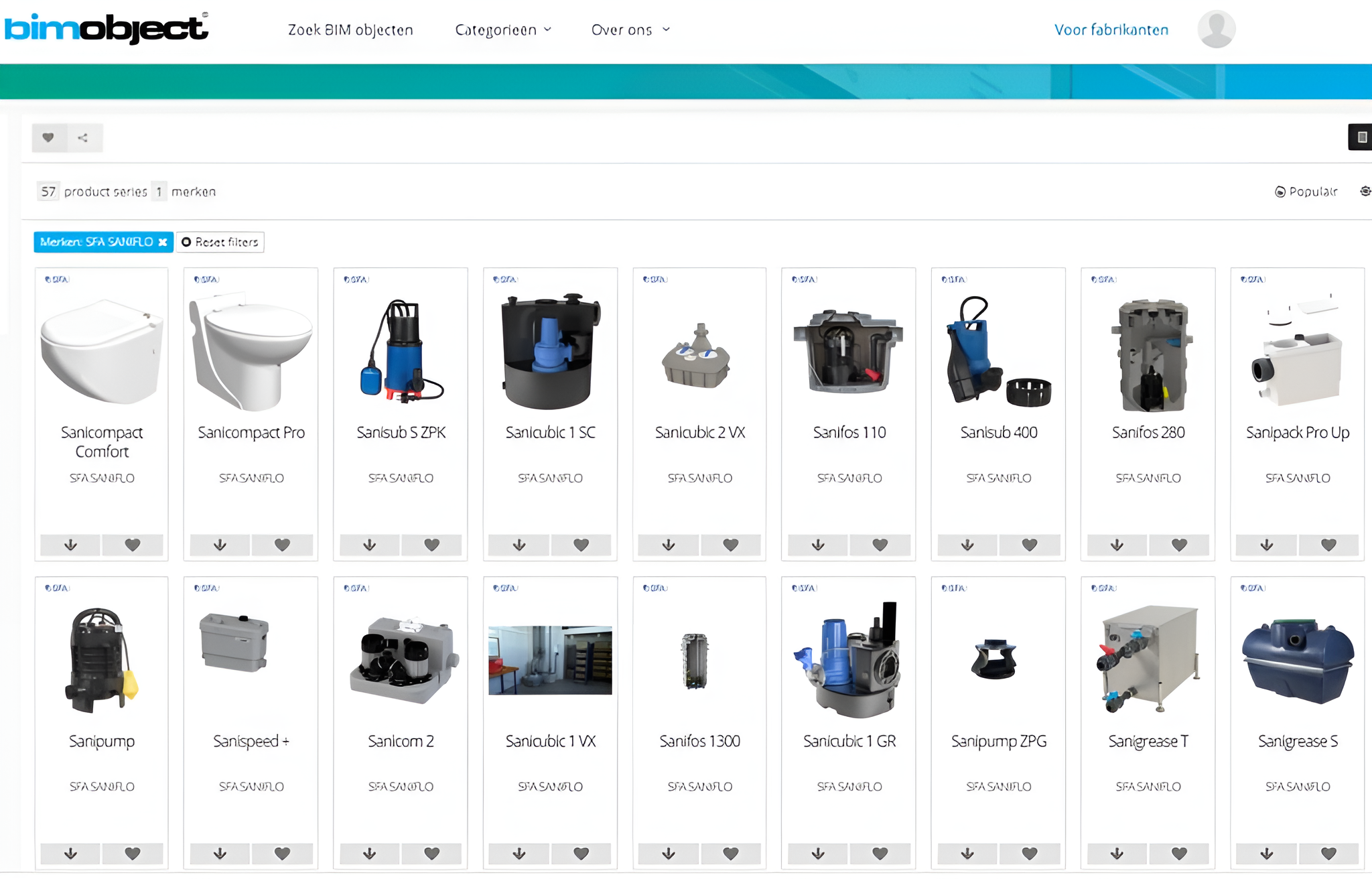Click the bimobject logo

(x=106, y=28)
